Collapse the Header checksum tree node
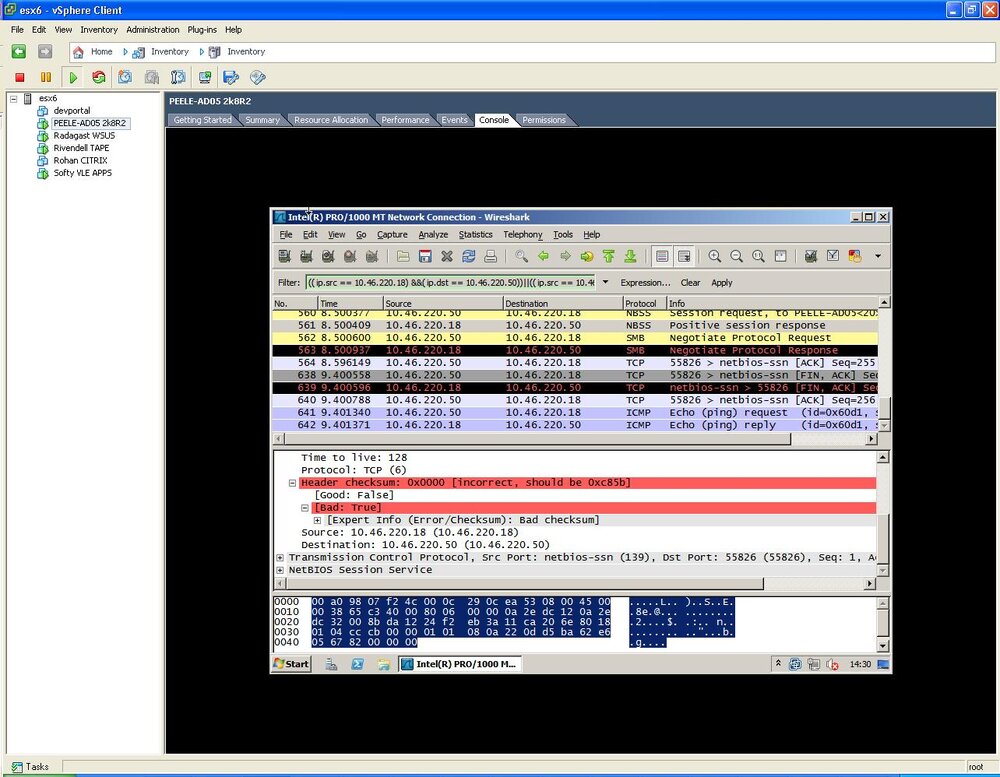Viewport: 1000px width, 777px height. (292, 483)
